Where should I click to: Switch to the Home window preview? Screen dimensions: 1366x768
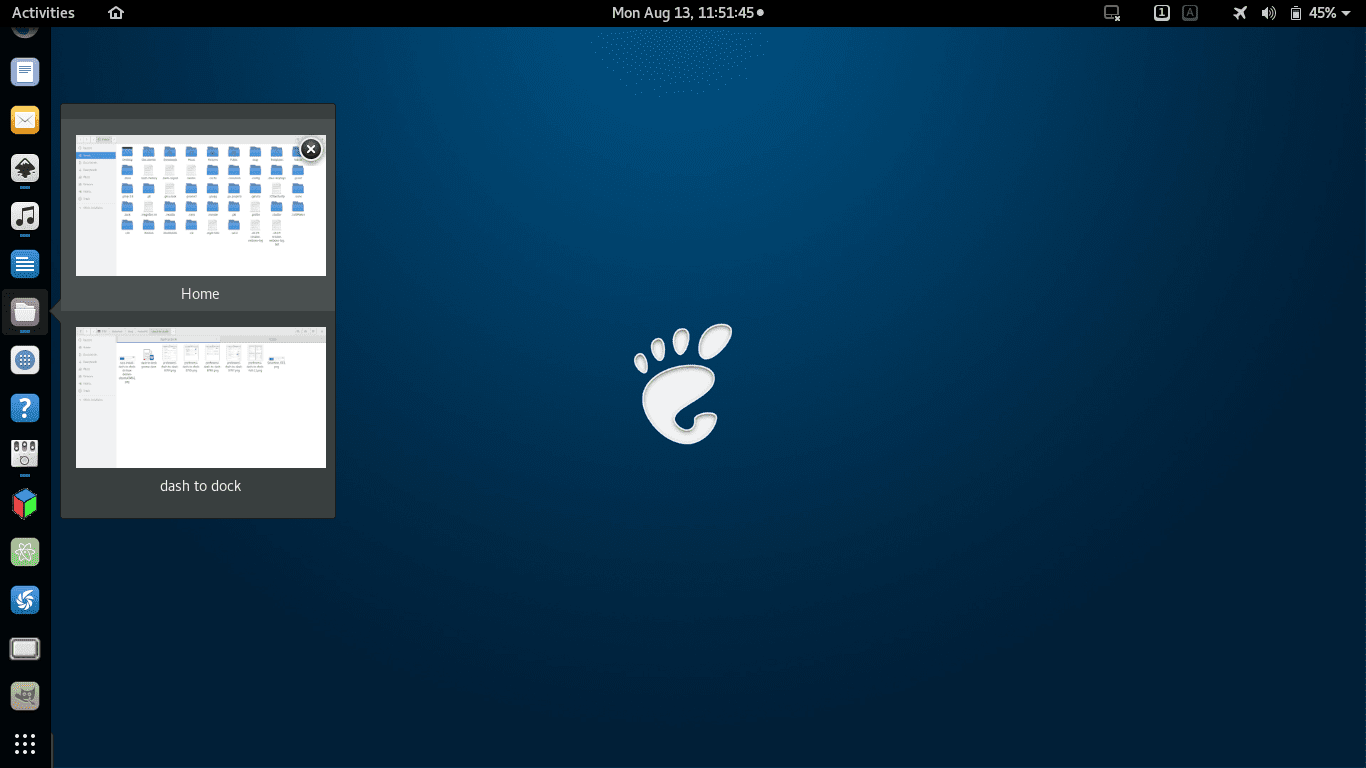point(200,205)
